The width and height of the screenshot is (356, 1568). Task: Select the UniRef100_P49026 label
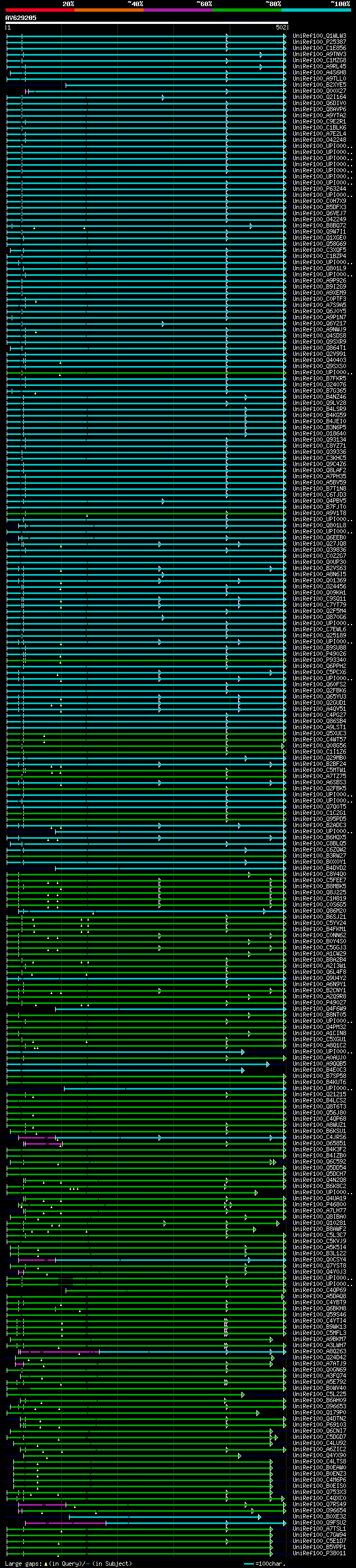point(319,654)
